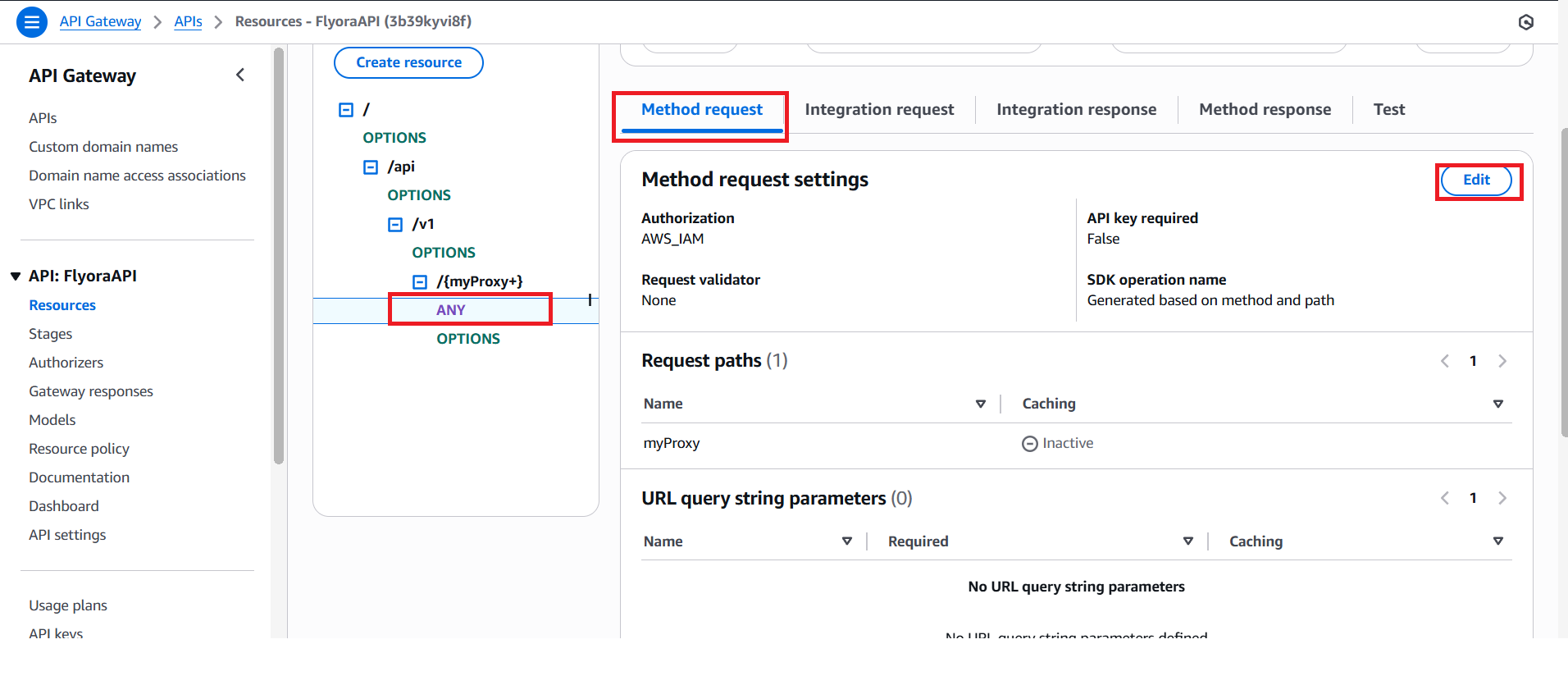Switch to the Integration request tab
1568x676 pixels.
point(879,110)
